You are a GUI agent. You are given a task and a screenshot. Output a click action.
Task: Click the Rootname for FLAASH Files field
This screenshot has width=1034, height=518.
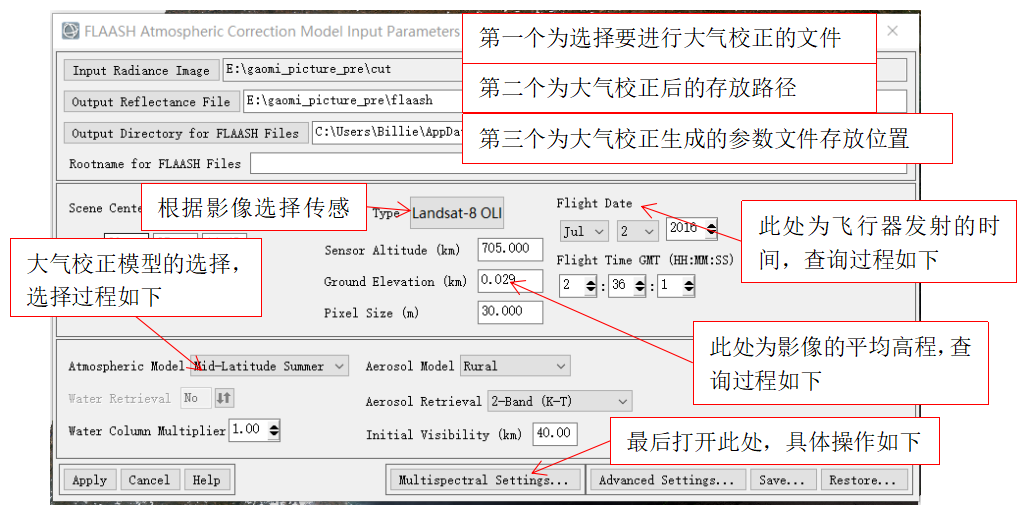click(x=578, y=163)
